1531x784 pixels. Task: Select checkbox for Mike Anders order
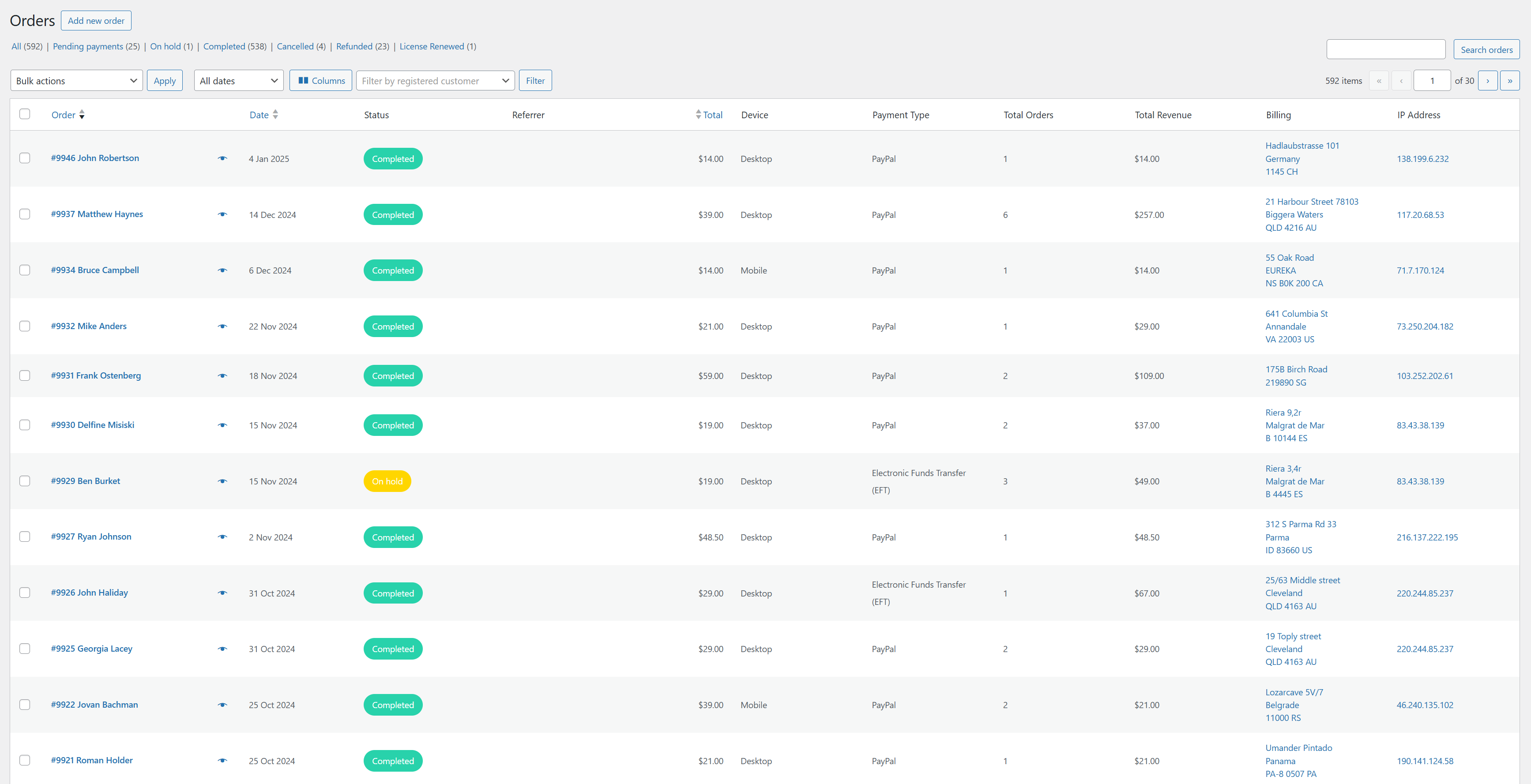(24, 326)
